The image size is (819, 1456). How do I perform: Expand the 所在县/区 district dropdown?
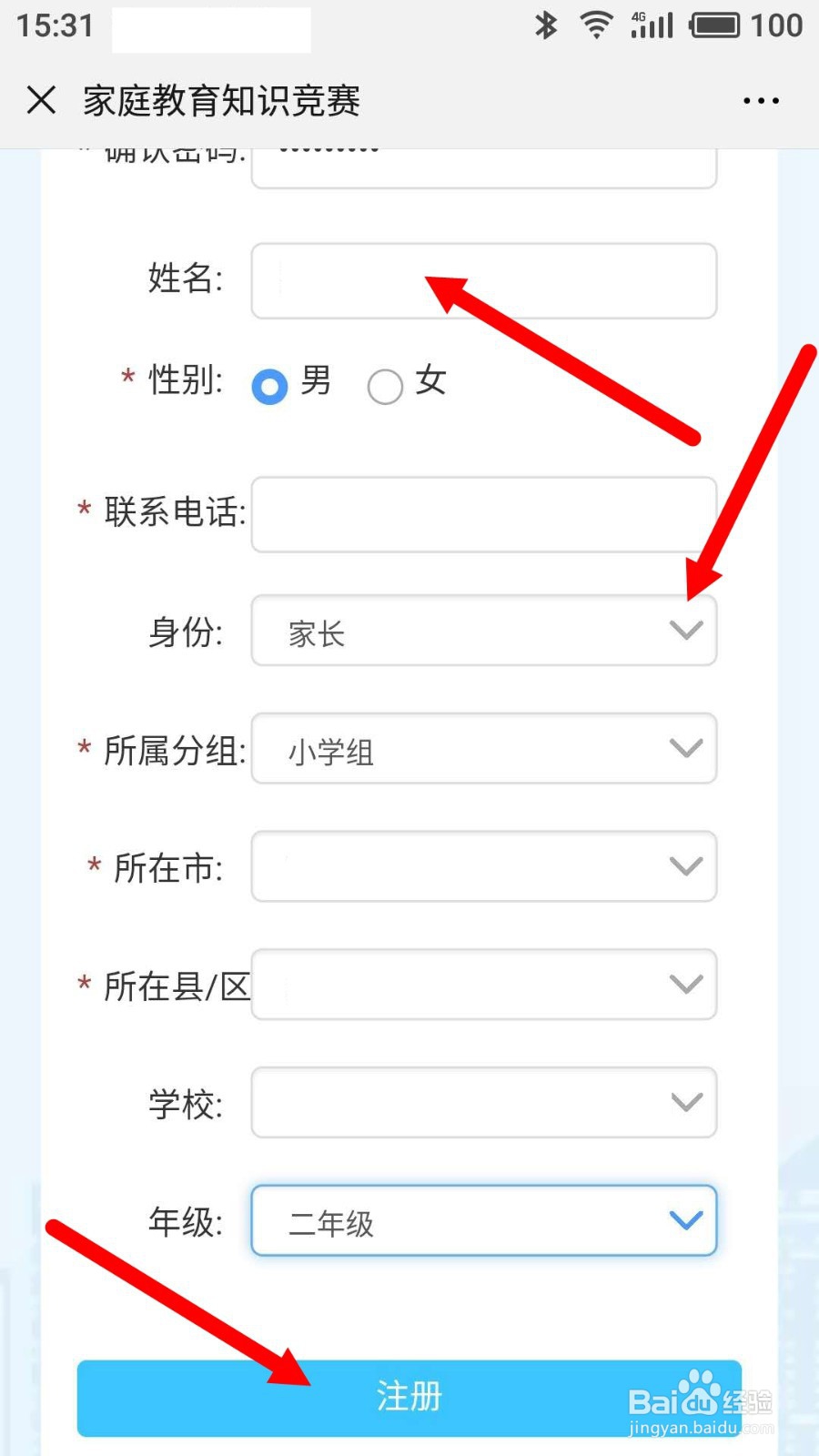(x=484, y=985)
